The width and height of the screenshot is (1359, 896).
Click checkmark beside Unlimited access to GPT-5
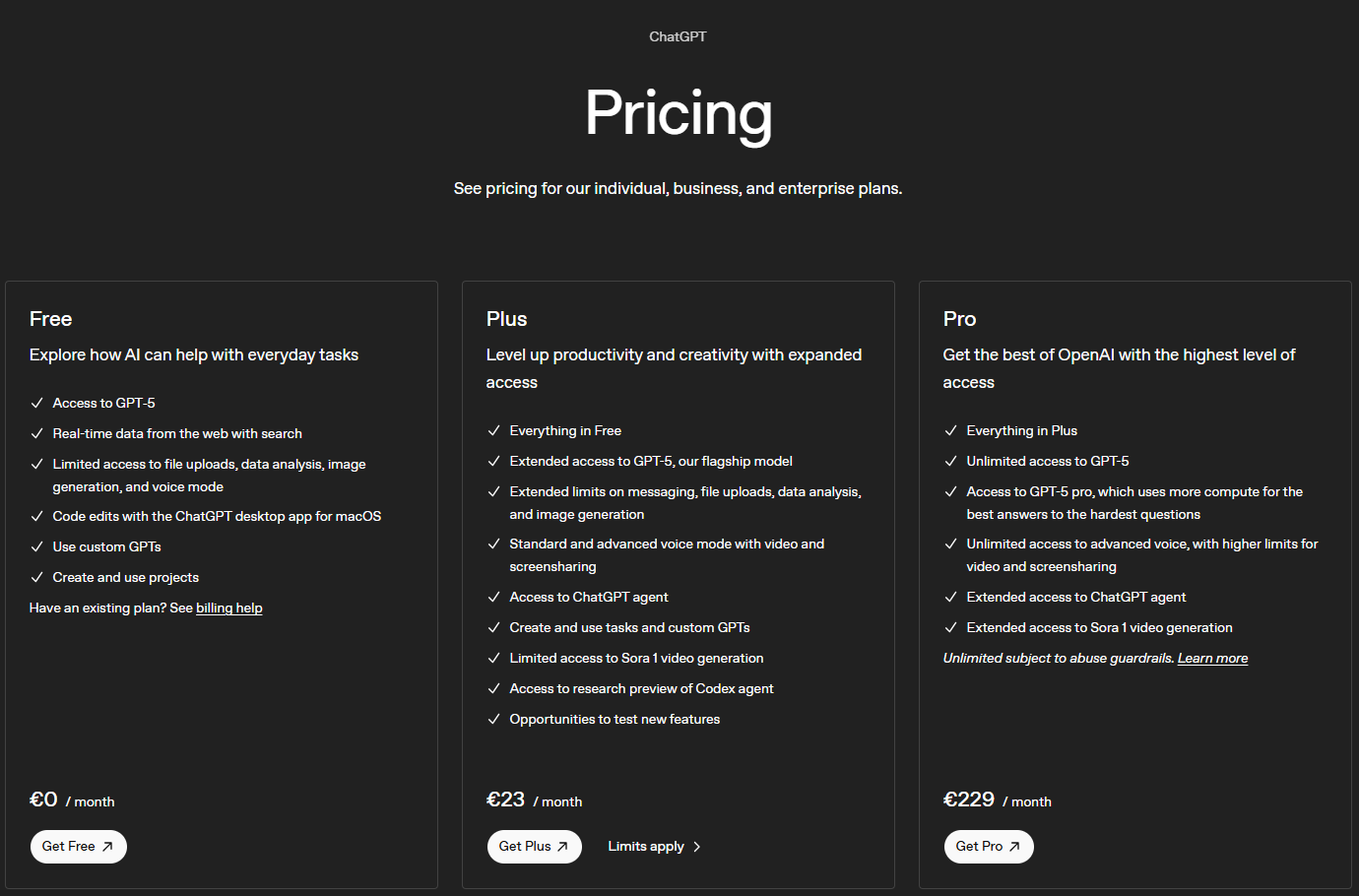coord(951,462)
